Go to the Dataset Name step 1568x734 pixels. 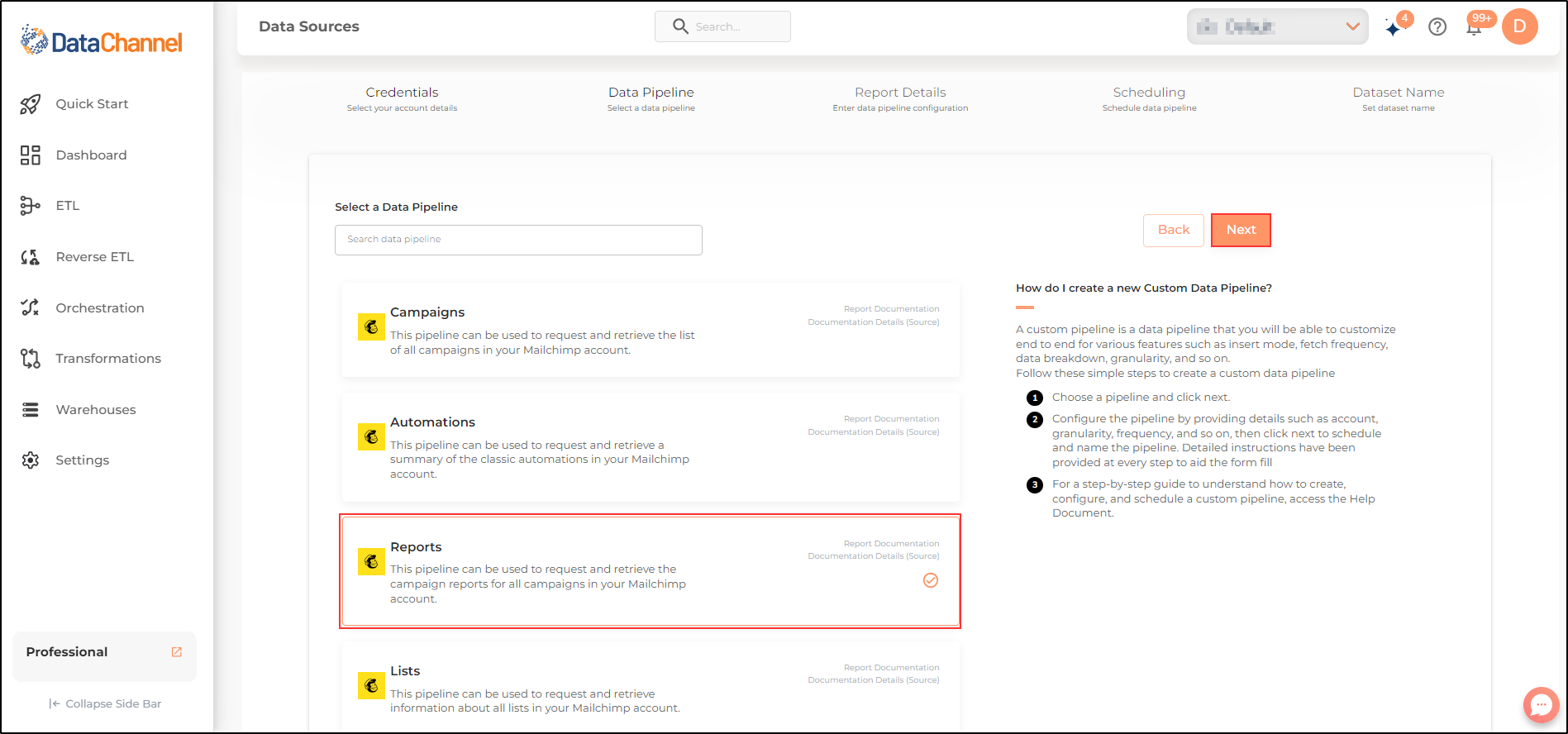click(x=1399, y=98)
